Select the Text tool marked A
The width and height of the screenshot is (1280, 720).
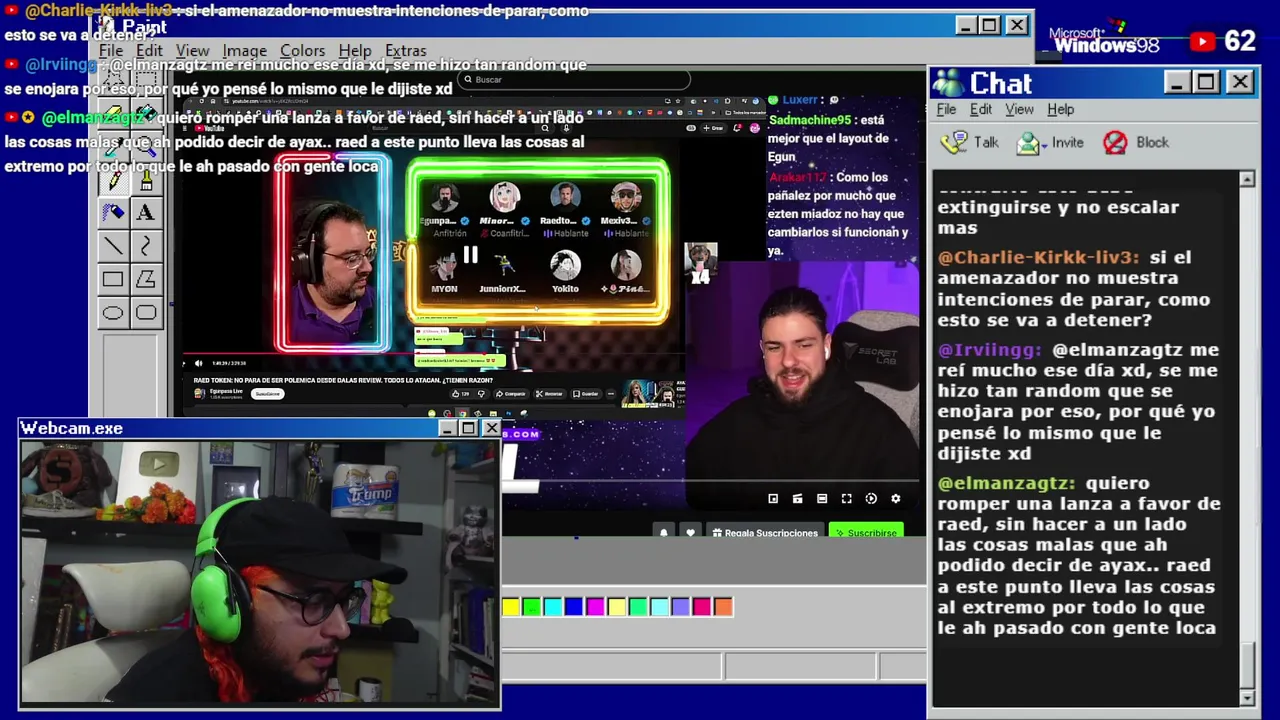pos(146,212)
